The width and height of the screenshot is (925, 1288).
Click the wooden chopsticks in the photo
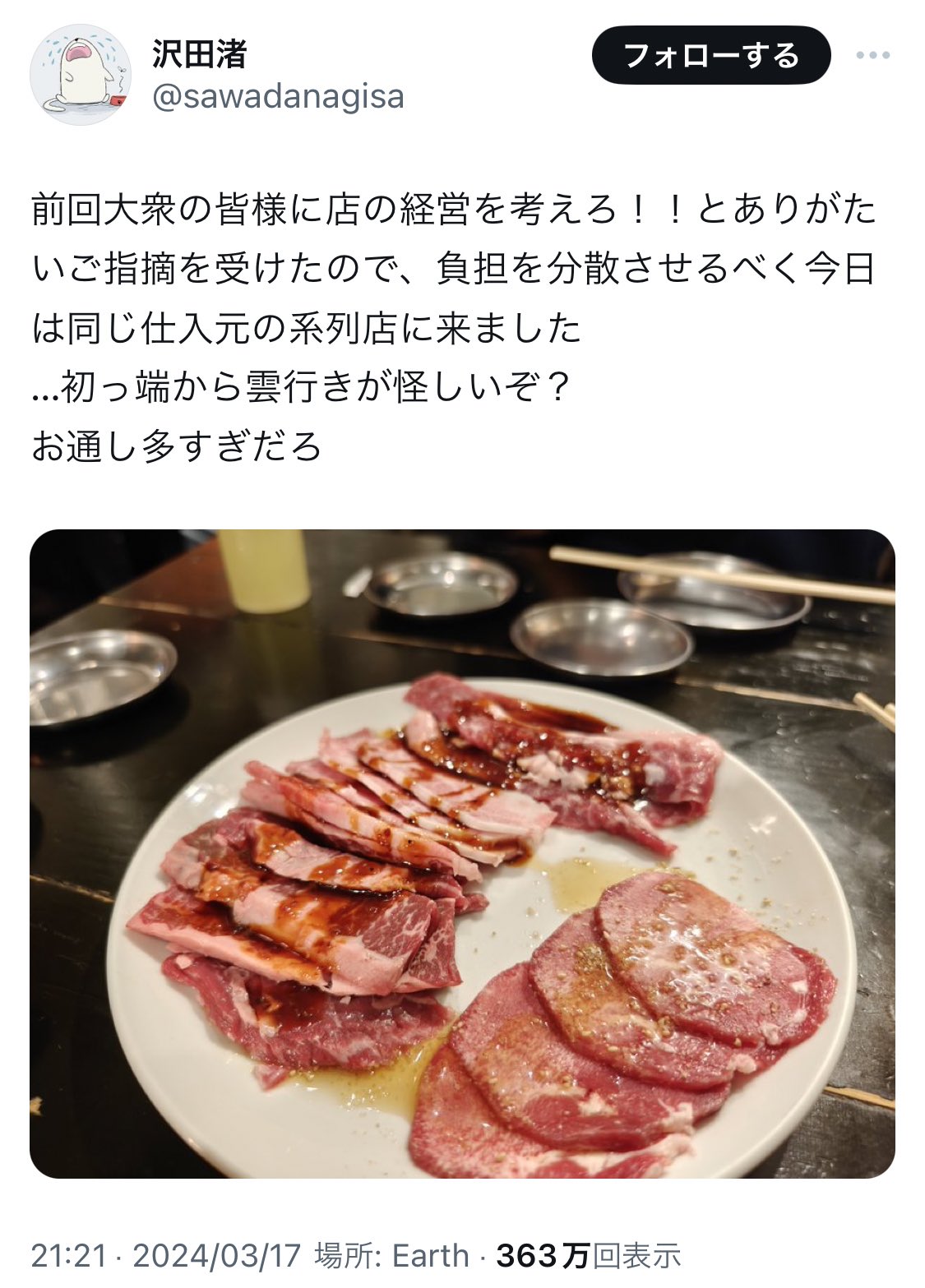click(x=722, y=574)
